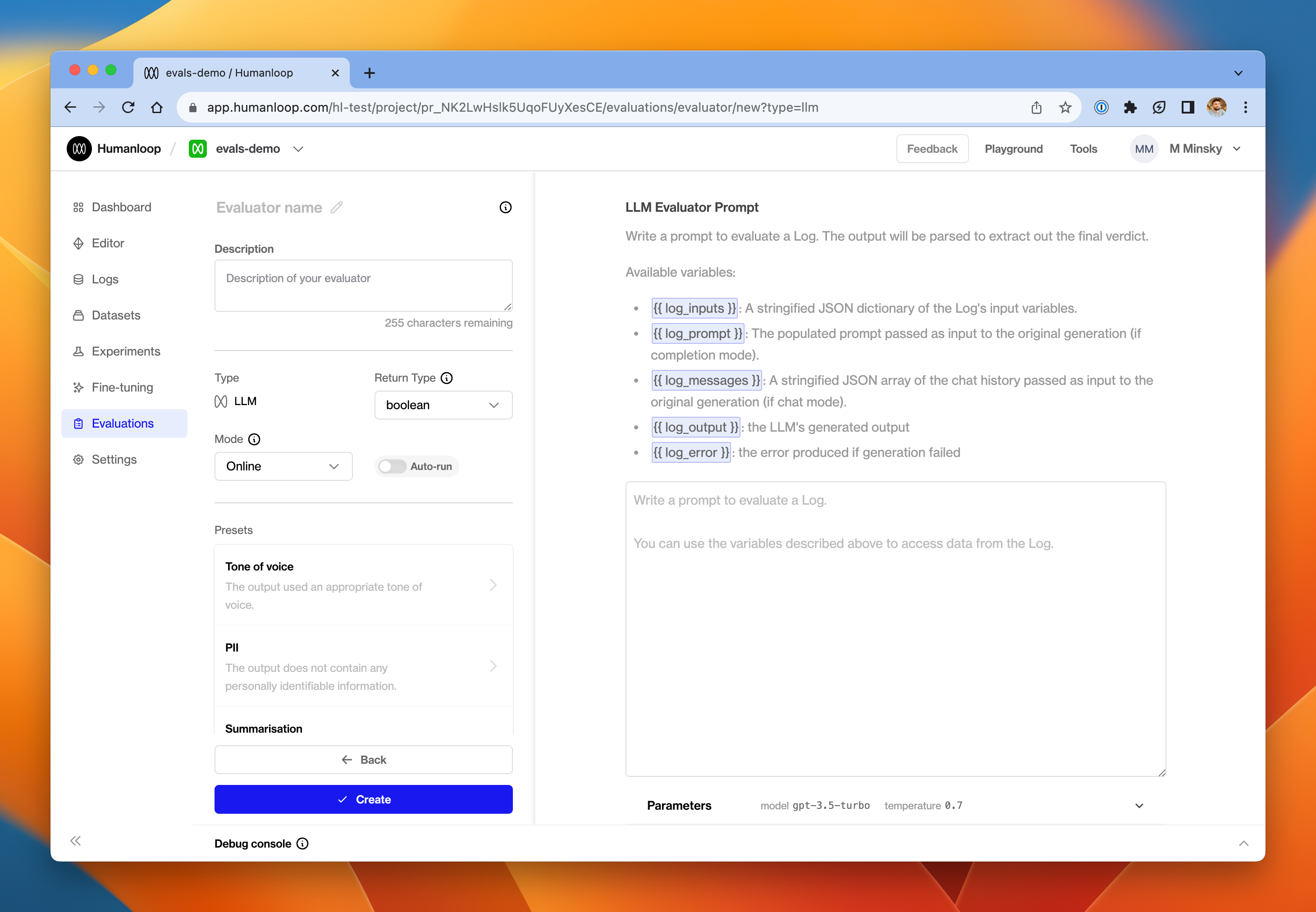Expand the Debug console panel chevron

click(1243, 844)
